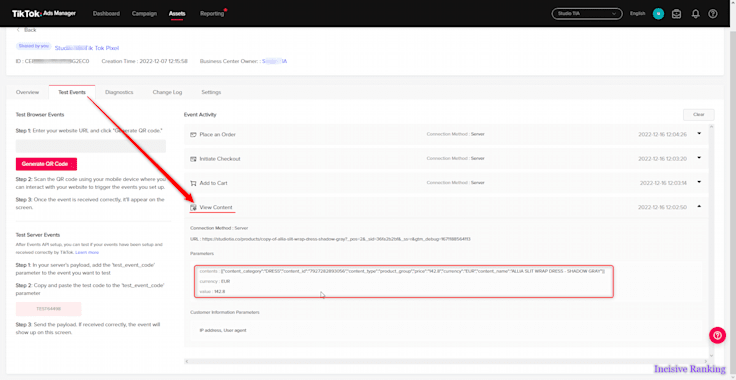
Task: Expand the Add to Cart event
Action: pos(699,182)
